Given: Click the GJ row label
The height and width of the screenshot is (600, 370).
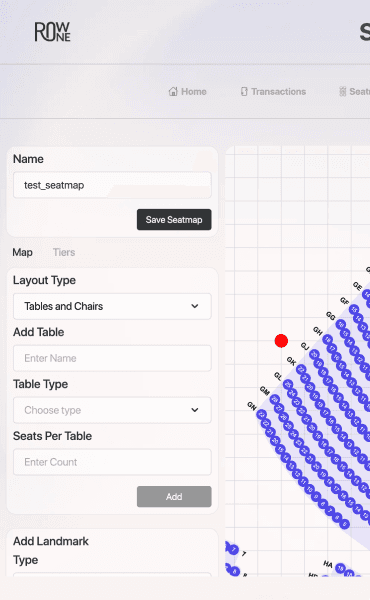Looking at the screenshot, I should [x=305, y=346].
